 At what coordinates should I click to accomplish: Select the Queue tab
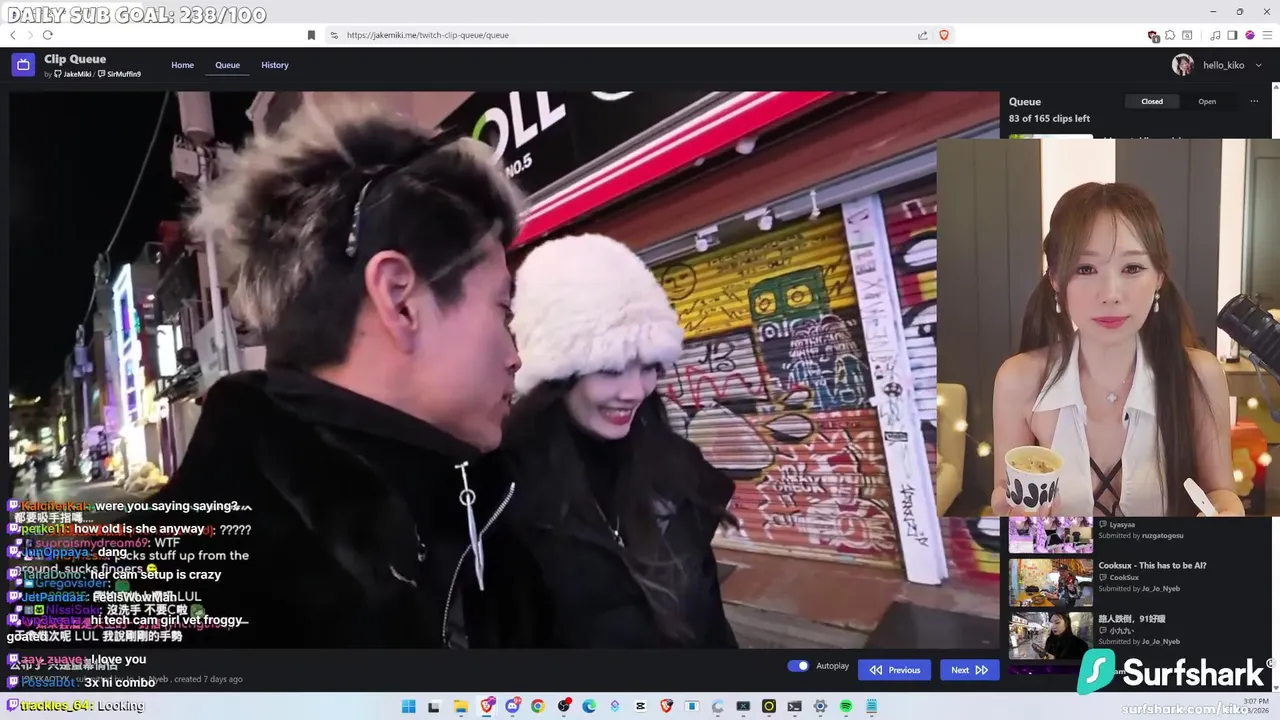click(x=228, y=65)
